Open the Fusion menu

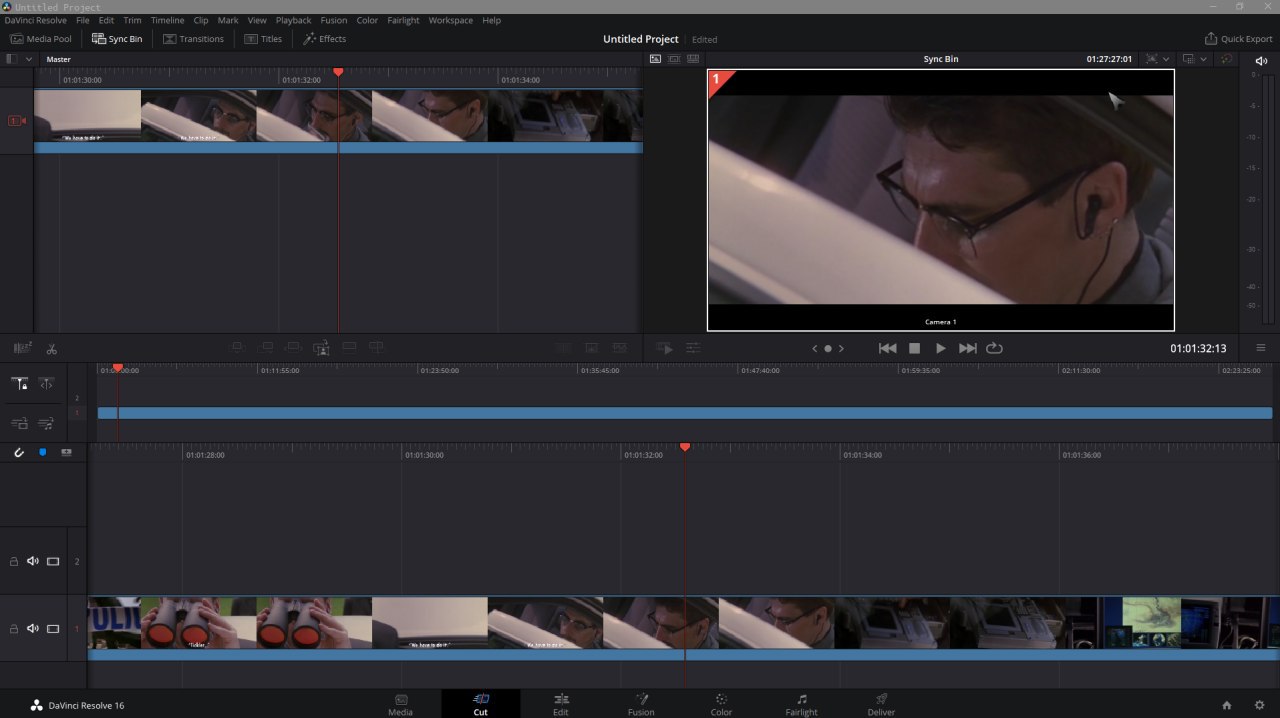tap(334, 20)
